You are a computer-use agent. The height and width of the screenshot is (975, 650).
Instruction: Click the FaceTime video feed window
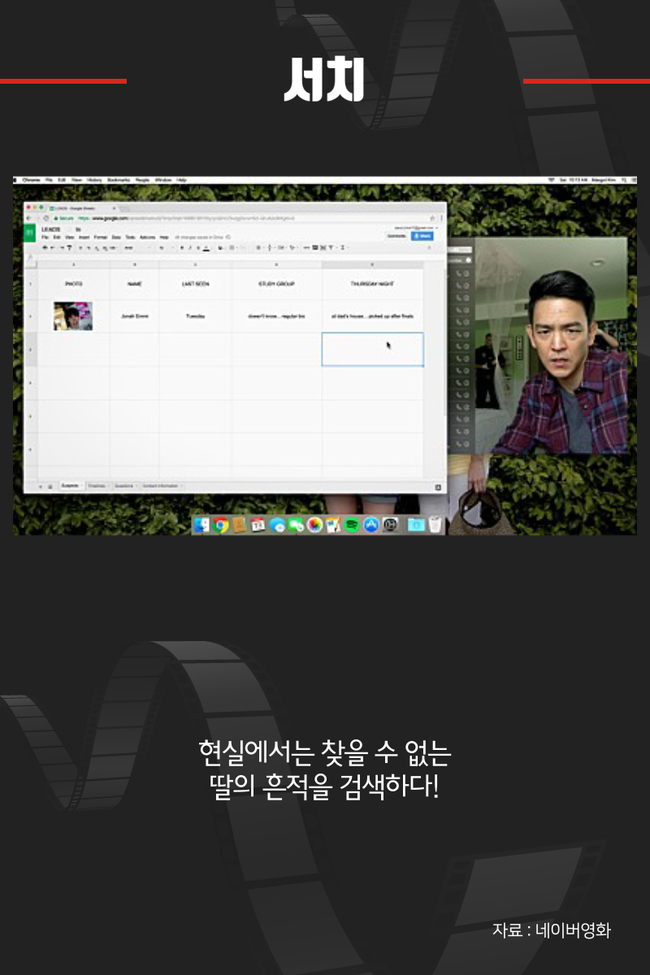coord(550,345)
